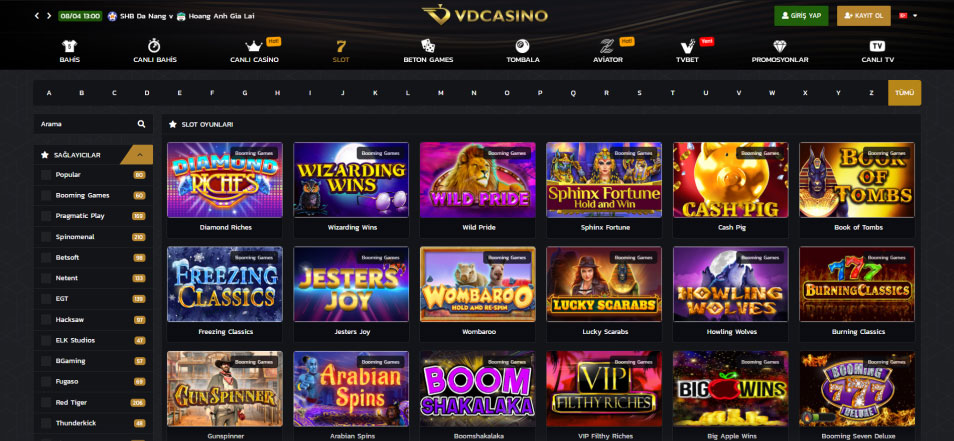This screenshot has width=954, height=441.
Task: Check the Booming Games provider checkbox
Action: (46, 196)
